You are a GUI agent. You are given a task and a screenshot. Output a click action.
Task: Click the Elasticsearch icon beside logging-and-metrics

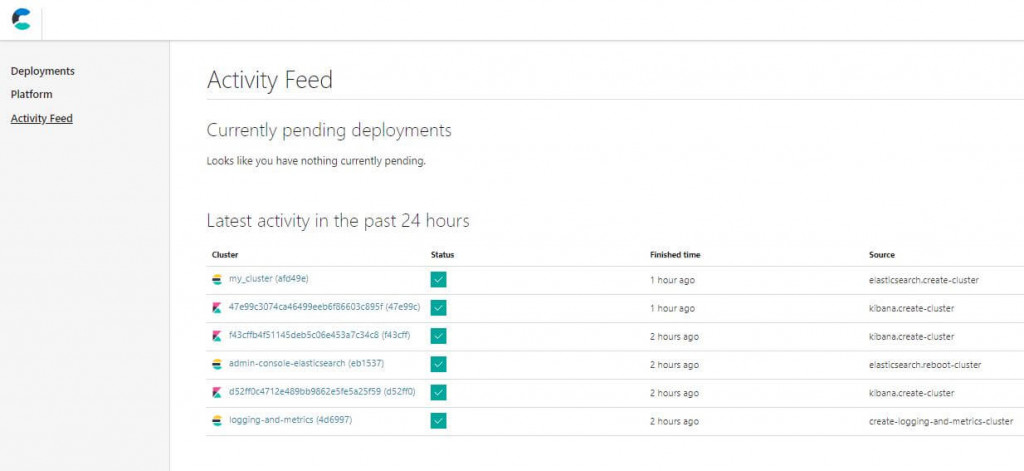coord(217,421)
